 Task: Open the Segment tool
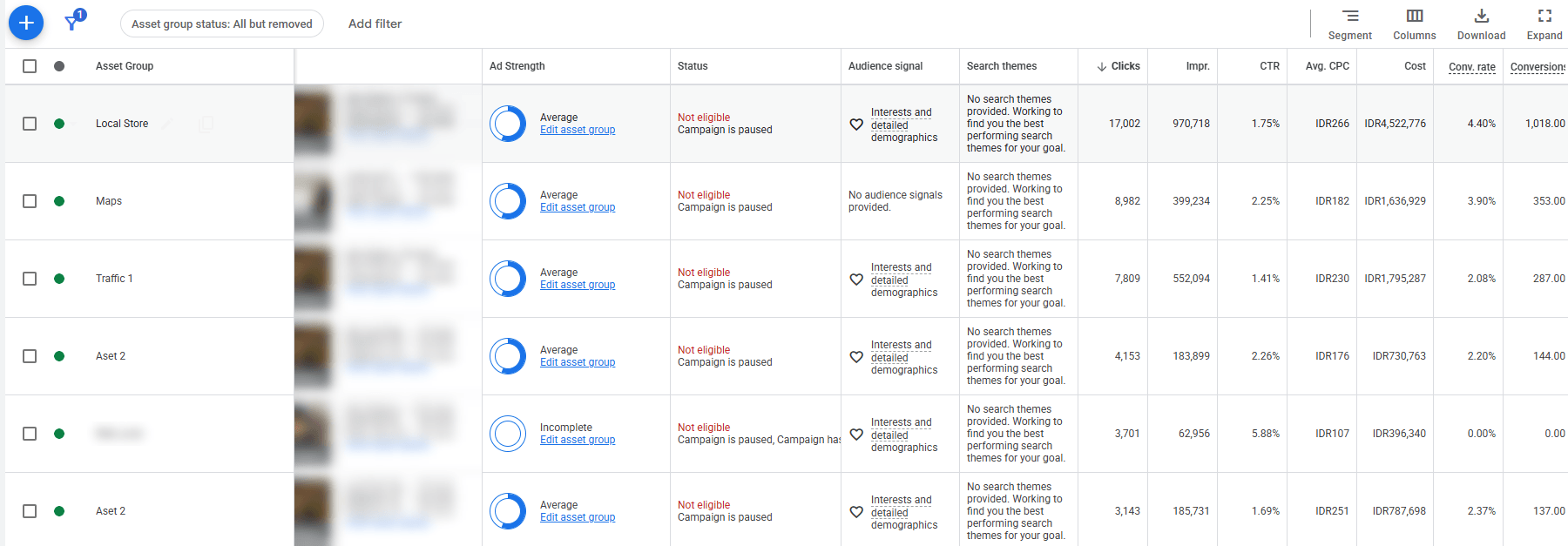point(1349,24)
